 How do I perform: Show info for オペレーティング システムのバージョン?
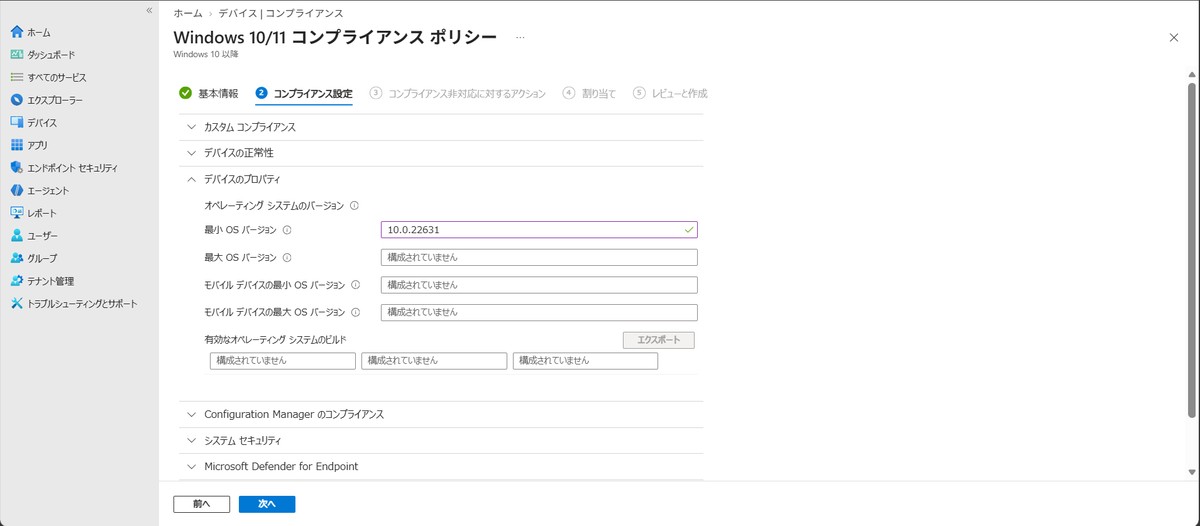point(354,205)
